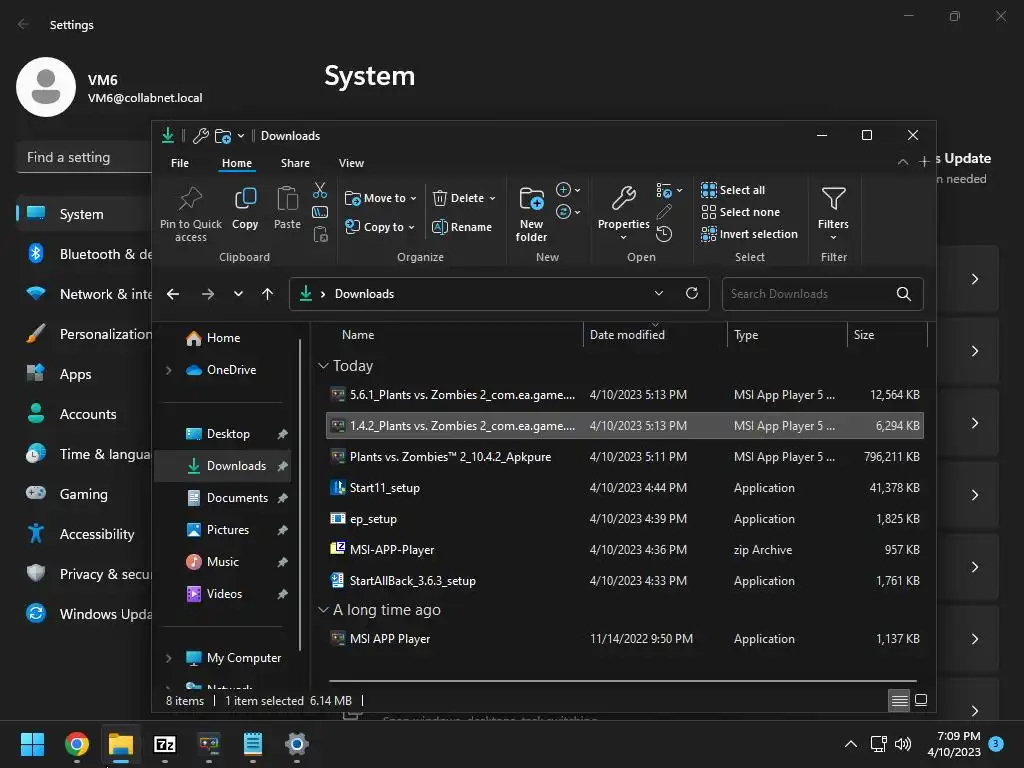This screenshot has width=1024, height=768.
Task: Go forward in File Explorer navigation
Action: (x=208, y=294)
